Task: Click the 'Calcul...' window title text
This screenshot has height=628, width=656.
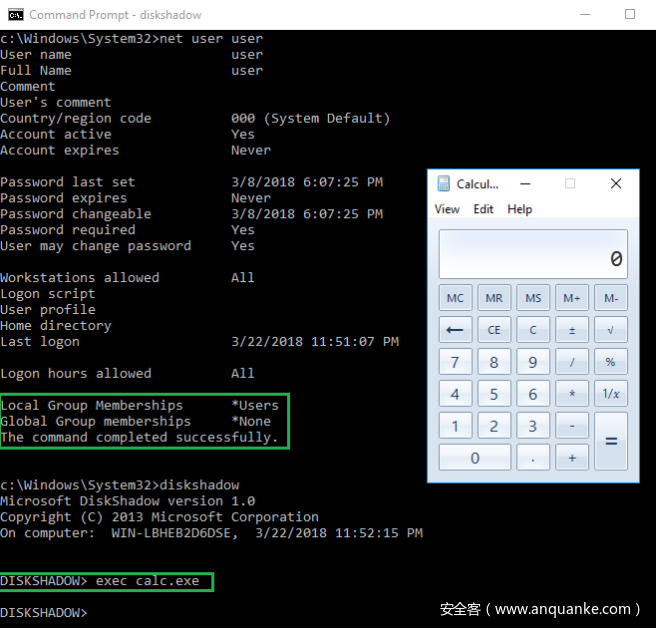Action: pos(477,184)
